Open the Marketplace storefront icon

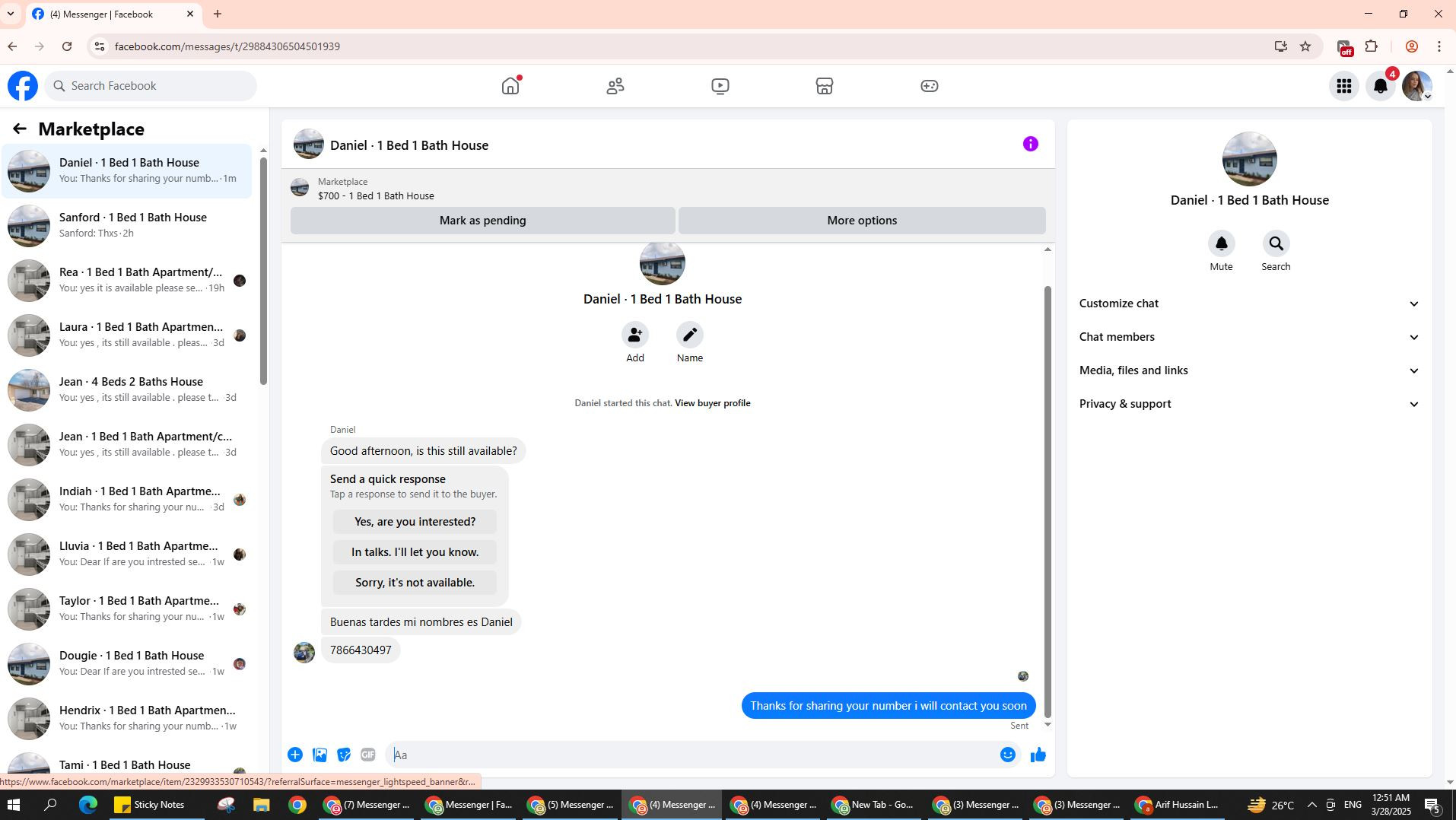(825, 86)
